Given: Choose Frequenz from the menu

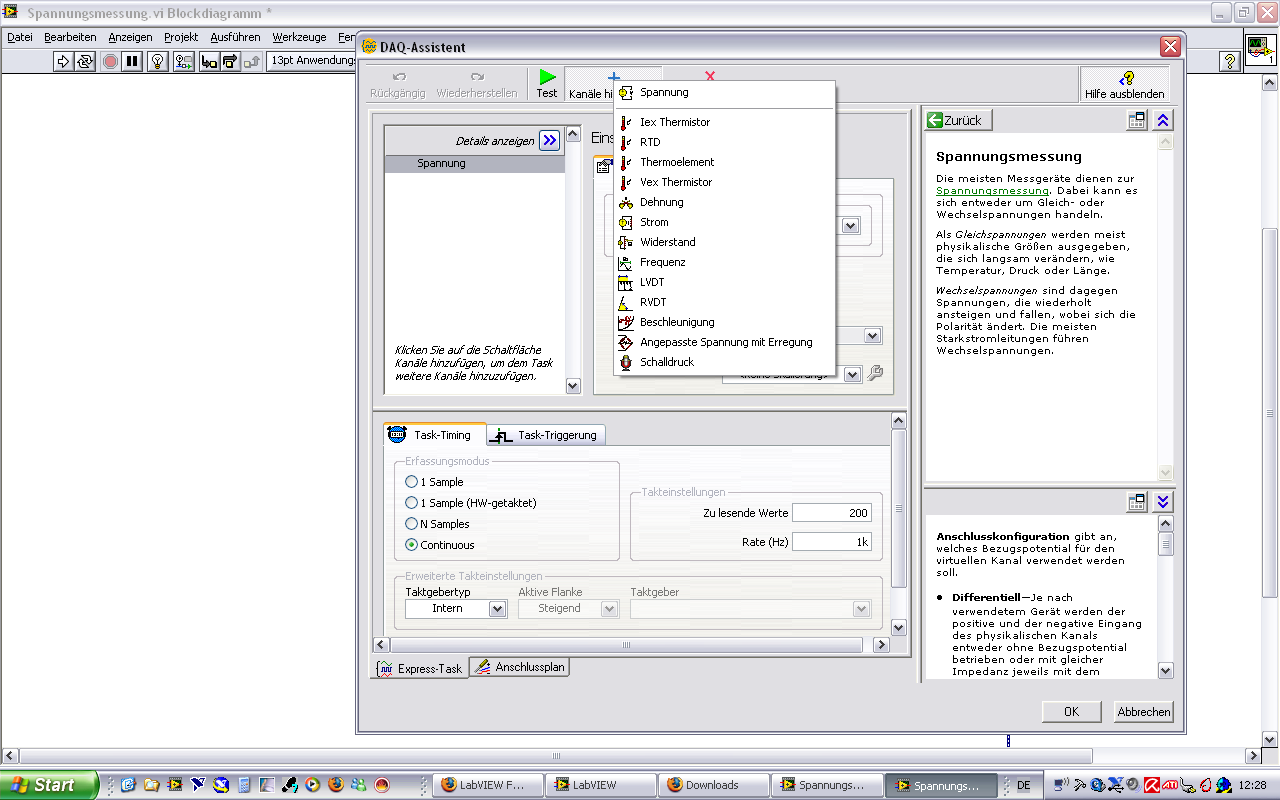Looking at the screenshot, I should tap(724, 262).
